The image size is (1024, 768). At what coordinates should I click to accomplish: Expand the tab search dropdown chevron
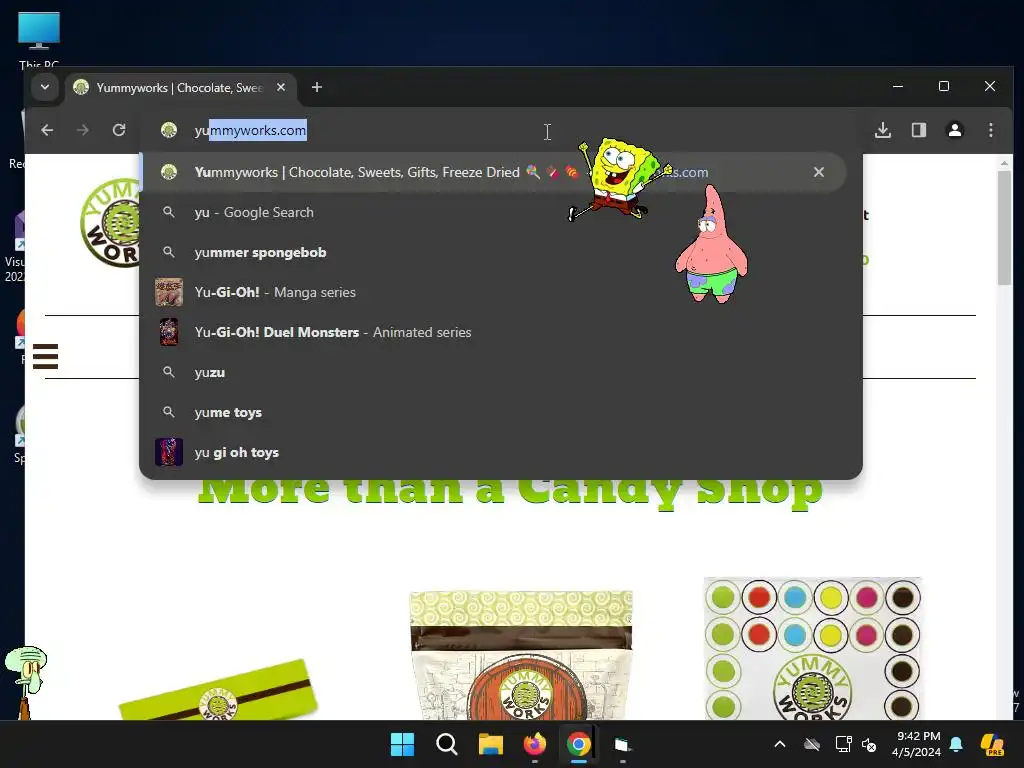(x=45, y=87)
